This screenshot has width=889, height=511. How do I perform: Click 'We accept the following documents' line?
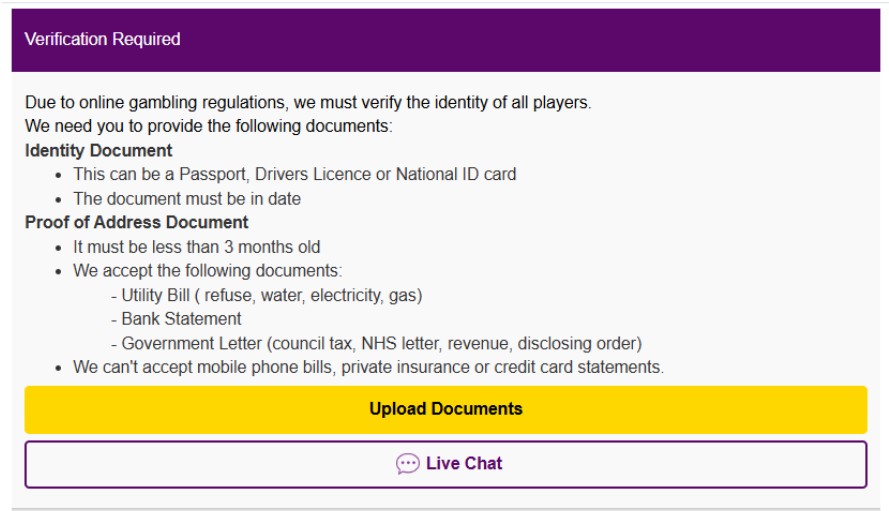[207, 271]
